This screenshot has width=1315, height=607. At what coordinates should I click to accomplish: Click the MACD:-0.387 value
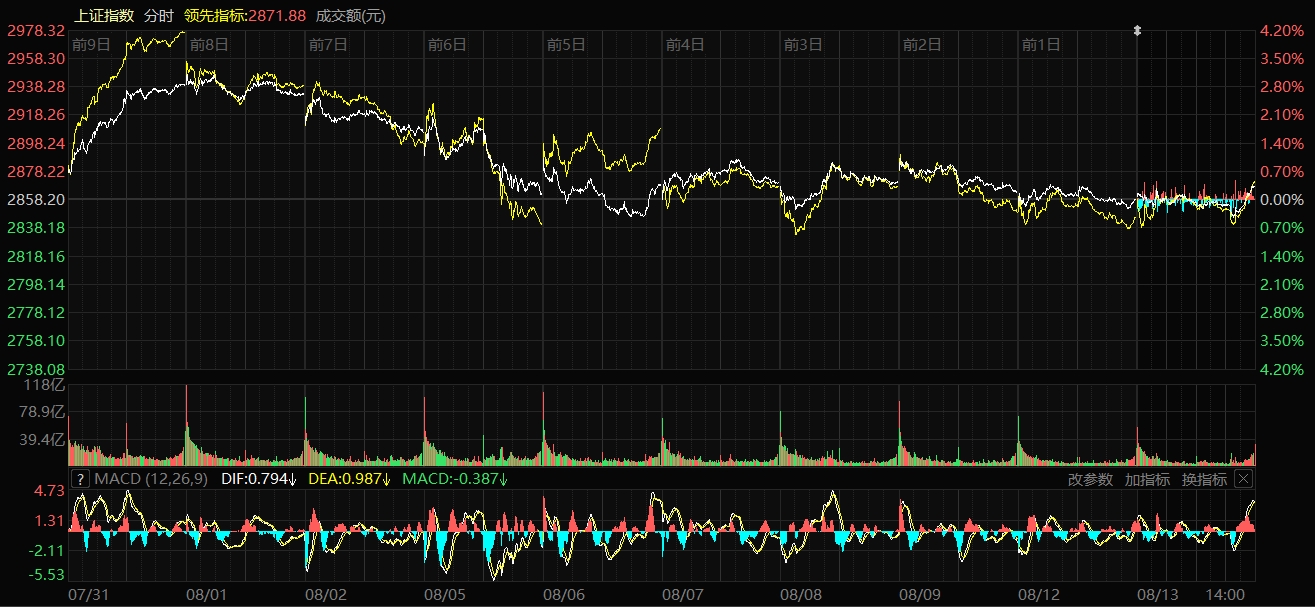coord(455,479)
